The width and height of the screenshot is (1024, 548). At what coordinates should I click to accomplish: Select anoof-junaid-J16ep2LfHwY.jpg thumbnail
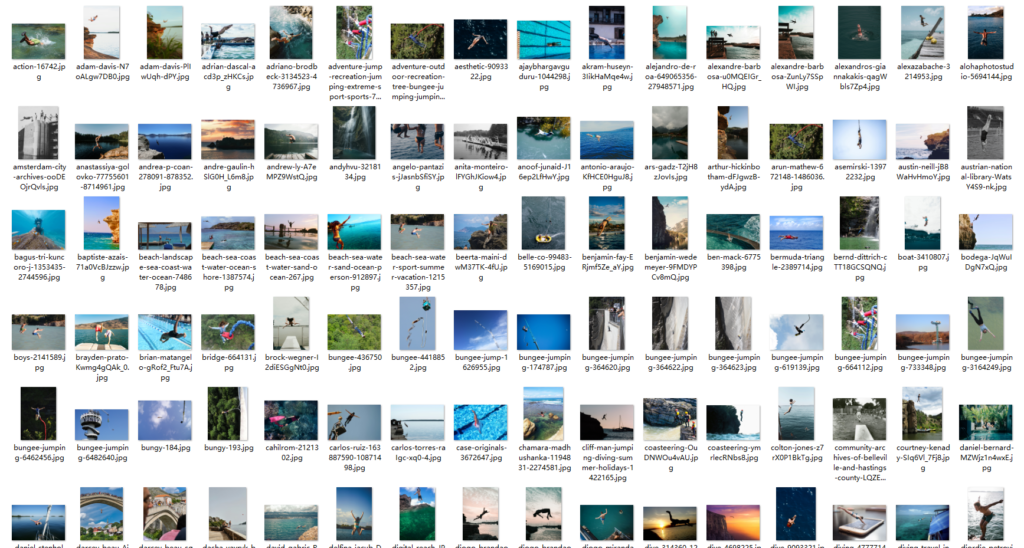[x=544, y=138]
